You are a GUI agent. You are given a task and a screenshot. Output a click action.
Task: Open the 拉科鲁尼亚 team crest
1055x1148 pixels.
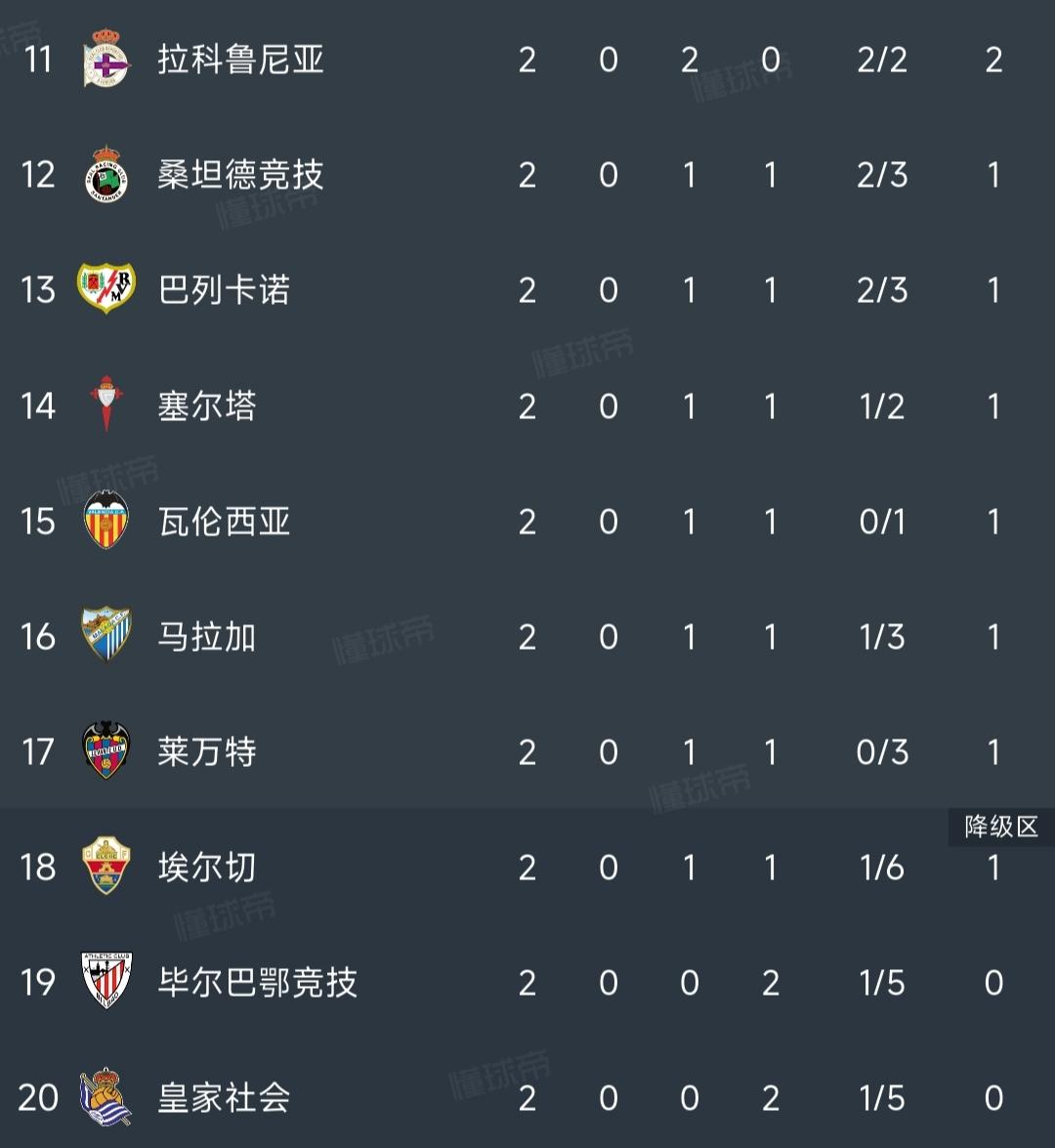coord(106,59)
